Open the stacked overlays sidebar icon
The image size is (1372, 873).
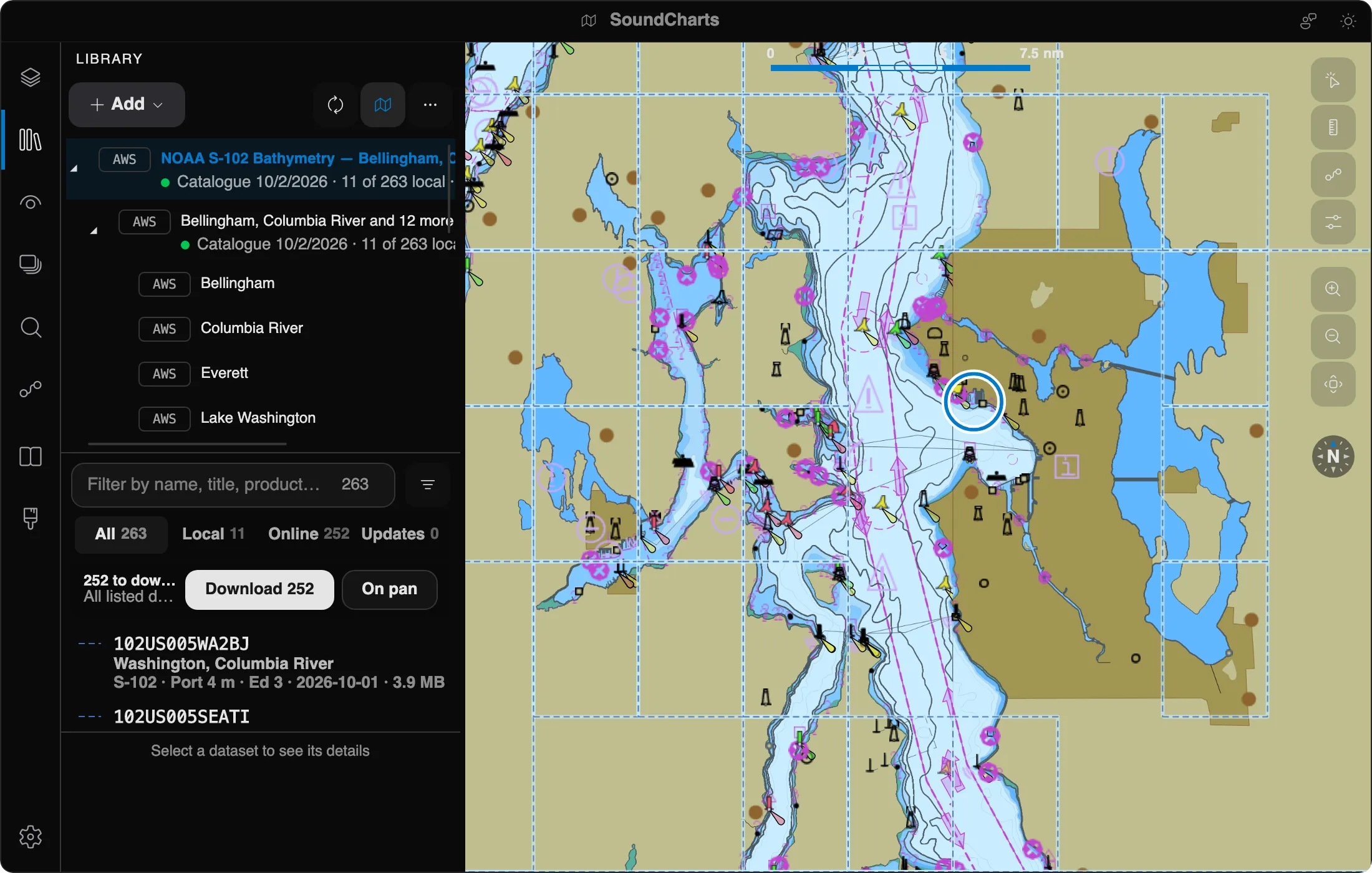[30, 264]
